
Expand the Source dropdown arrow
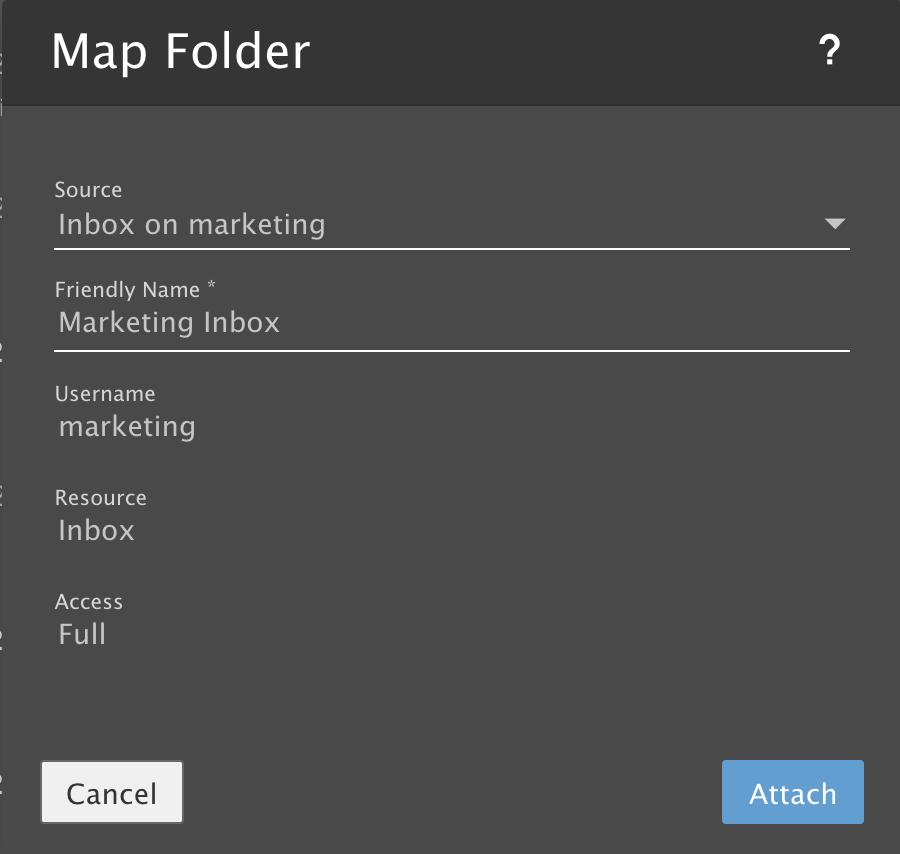[x=835, y=224]
